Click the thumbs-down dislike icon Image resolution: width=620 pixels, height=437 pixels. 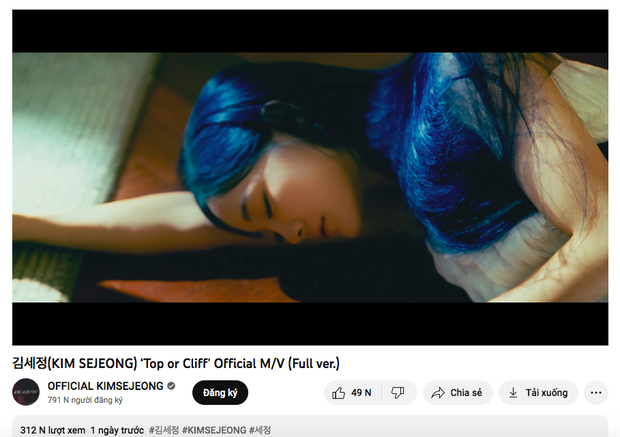pos(397,393)
